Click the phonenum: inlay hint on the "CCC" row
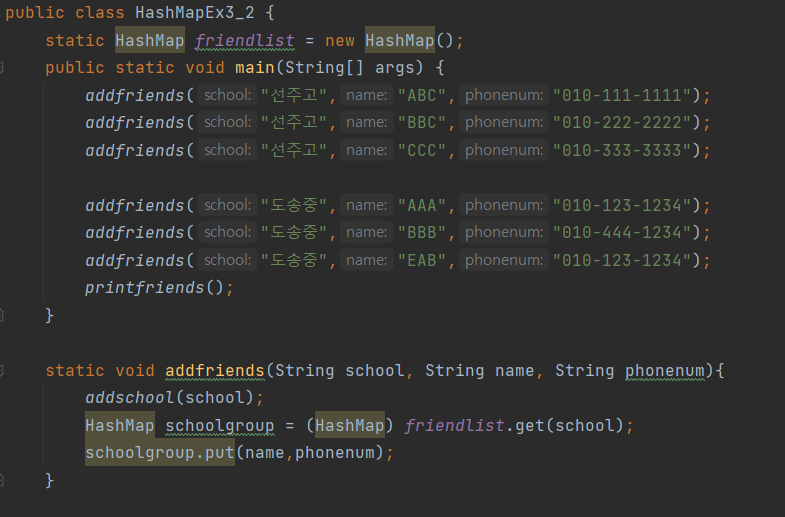Image resolution: width=785 pixels, height=517 pixels. [x=504, y=150]
